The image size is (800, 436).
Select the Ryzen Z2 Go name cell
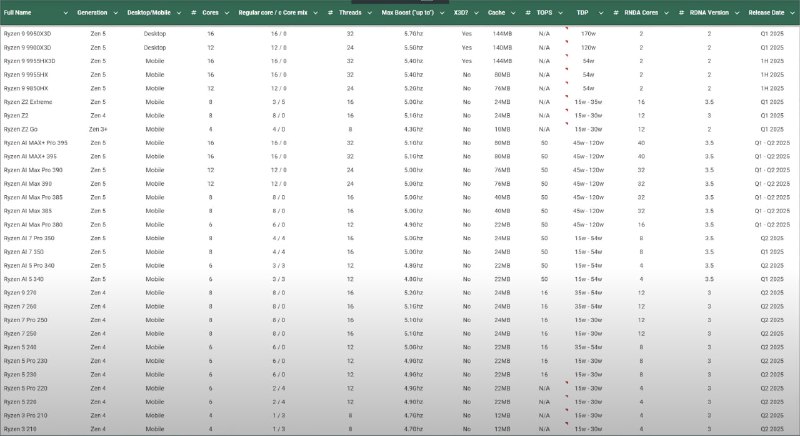pyautogui.click(x=20, y=130)
